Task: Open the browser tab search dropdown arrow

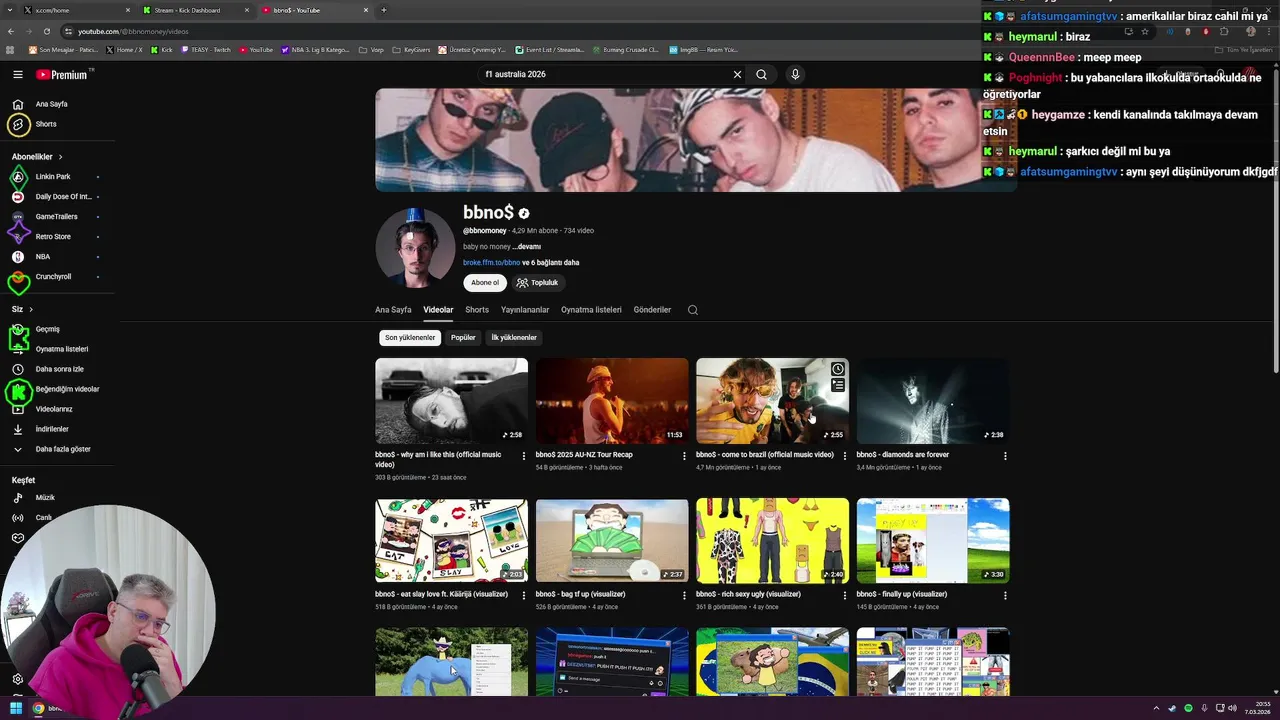Action: pos(11,10)
